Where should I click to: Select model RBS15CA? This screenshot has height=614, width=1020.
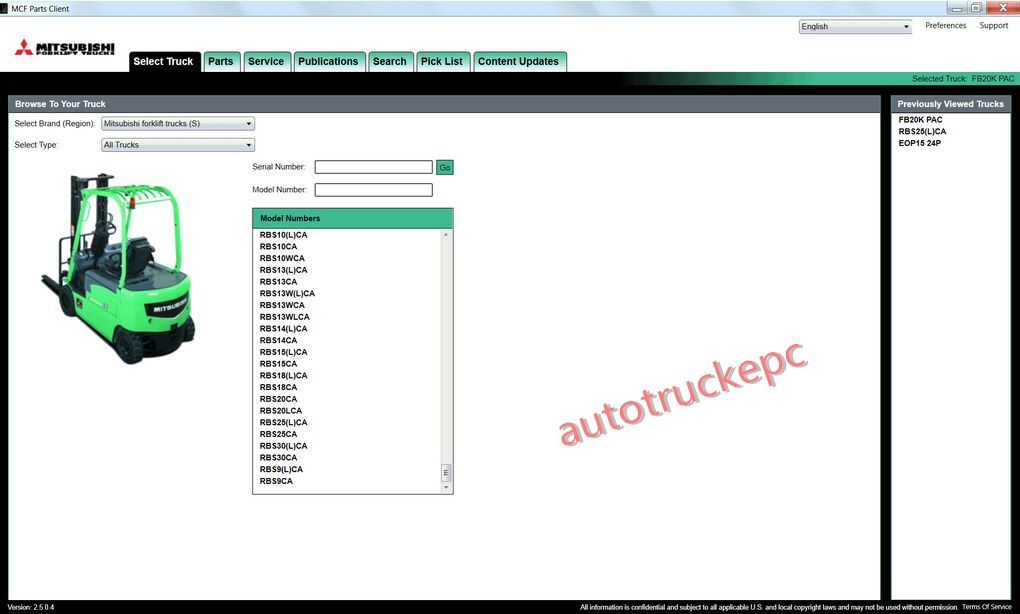[278, 364]
